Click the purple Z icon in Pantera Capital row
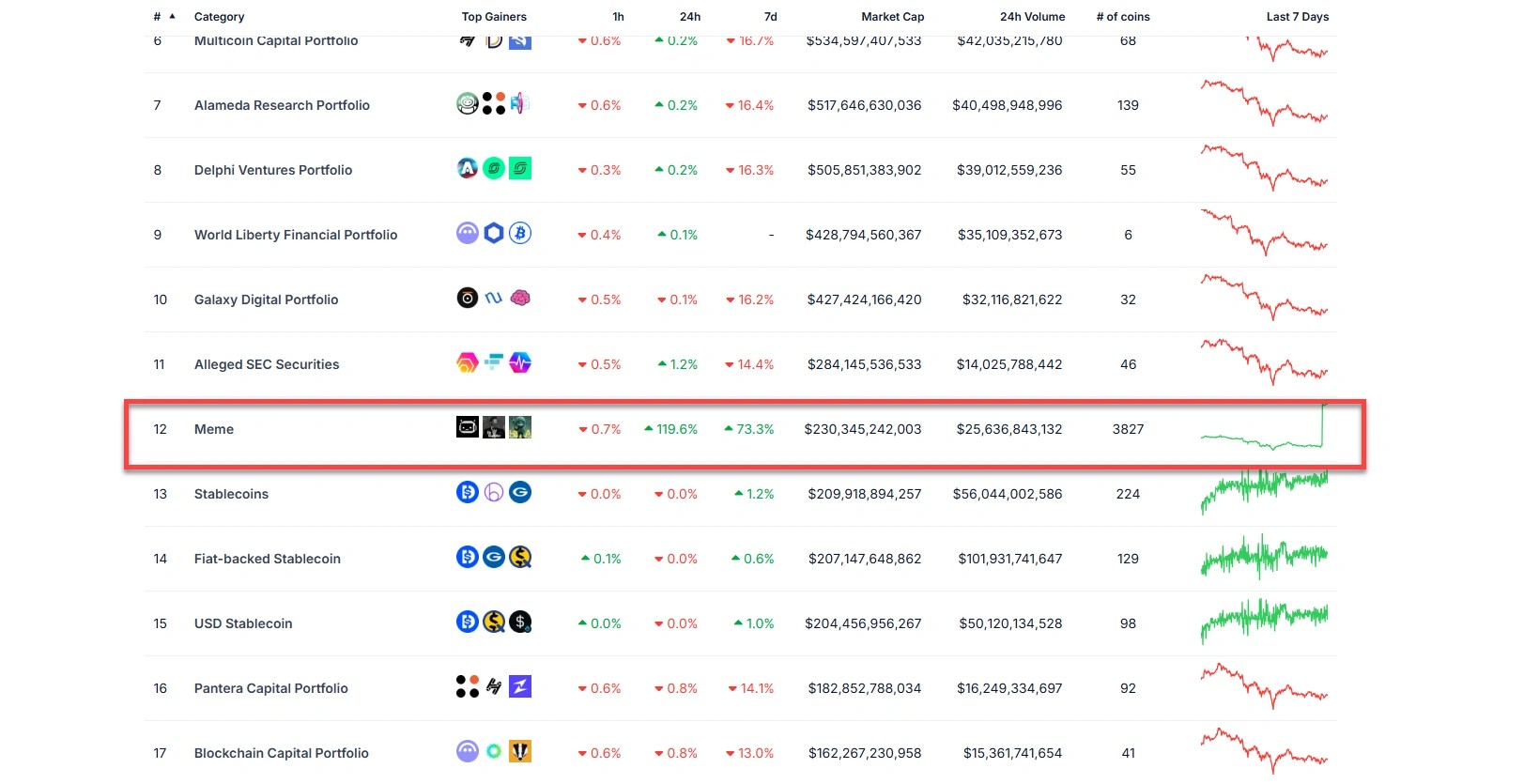 coord(520,687)
